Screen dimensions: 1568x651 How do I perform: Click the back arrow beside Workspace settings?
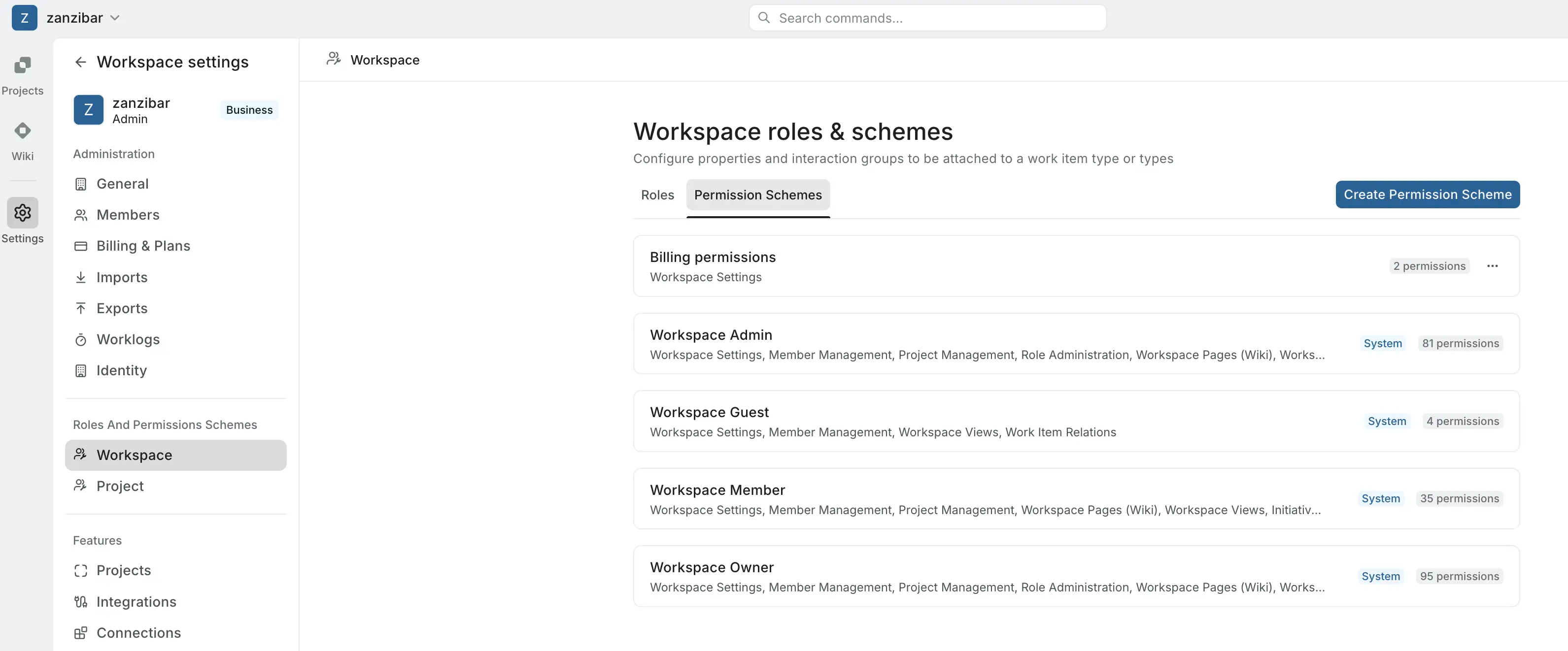81,62
